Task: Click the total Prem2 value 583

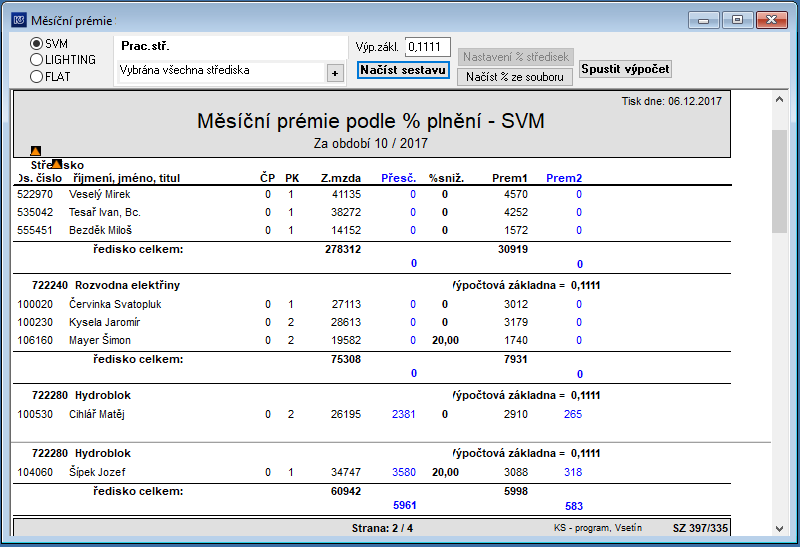Action: click(x=574, y=506)
